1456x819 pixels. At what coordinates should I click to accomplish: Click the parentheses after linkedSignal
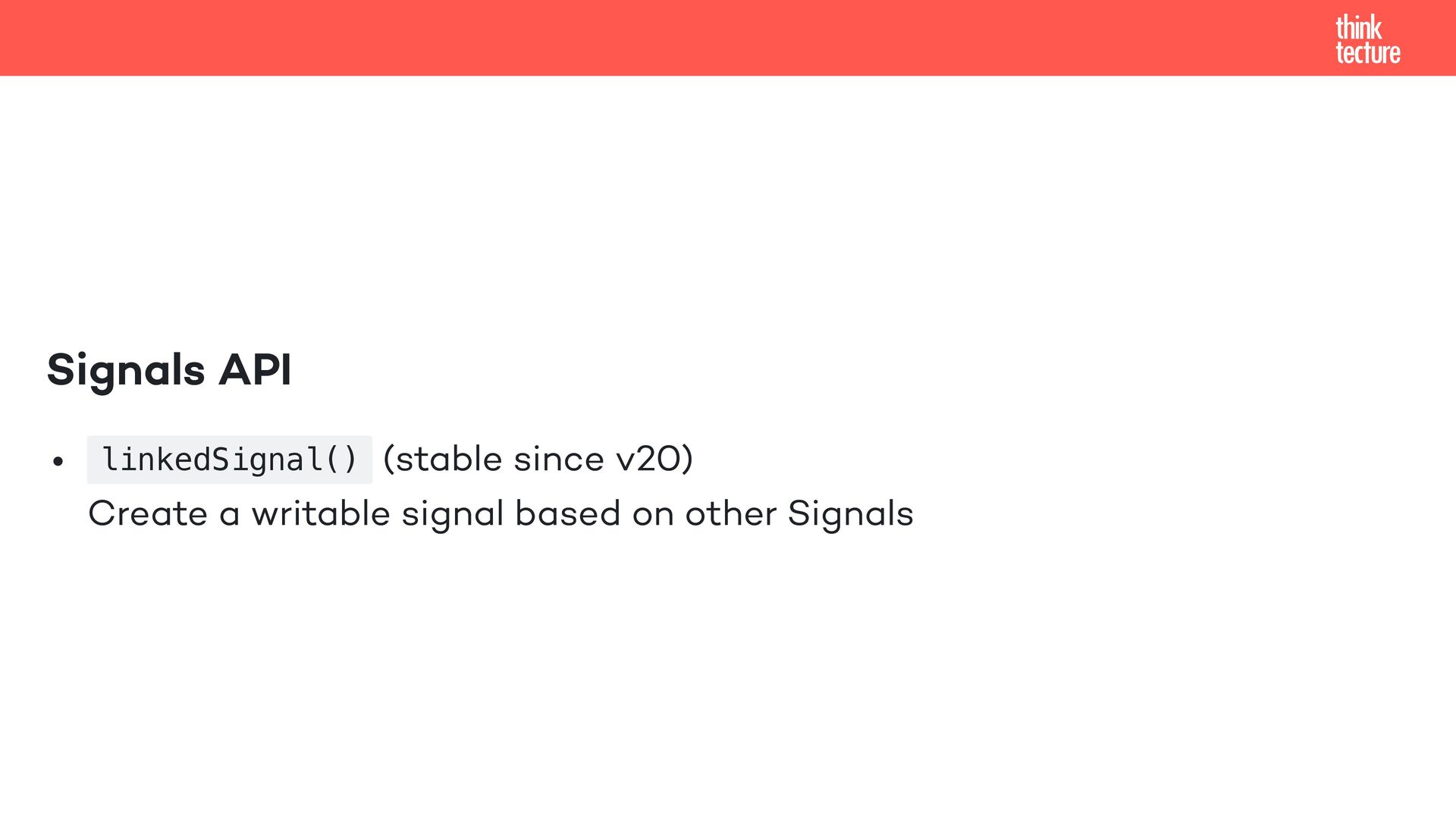[340, 460]
